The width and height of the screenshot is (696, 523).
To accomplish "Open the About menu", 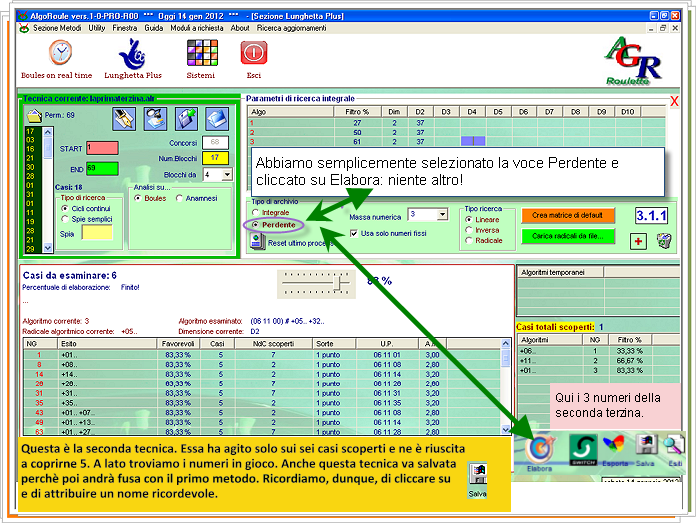I will pos(240,28).
